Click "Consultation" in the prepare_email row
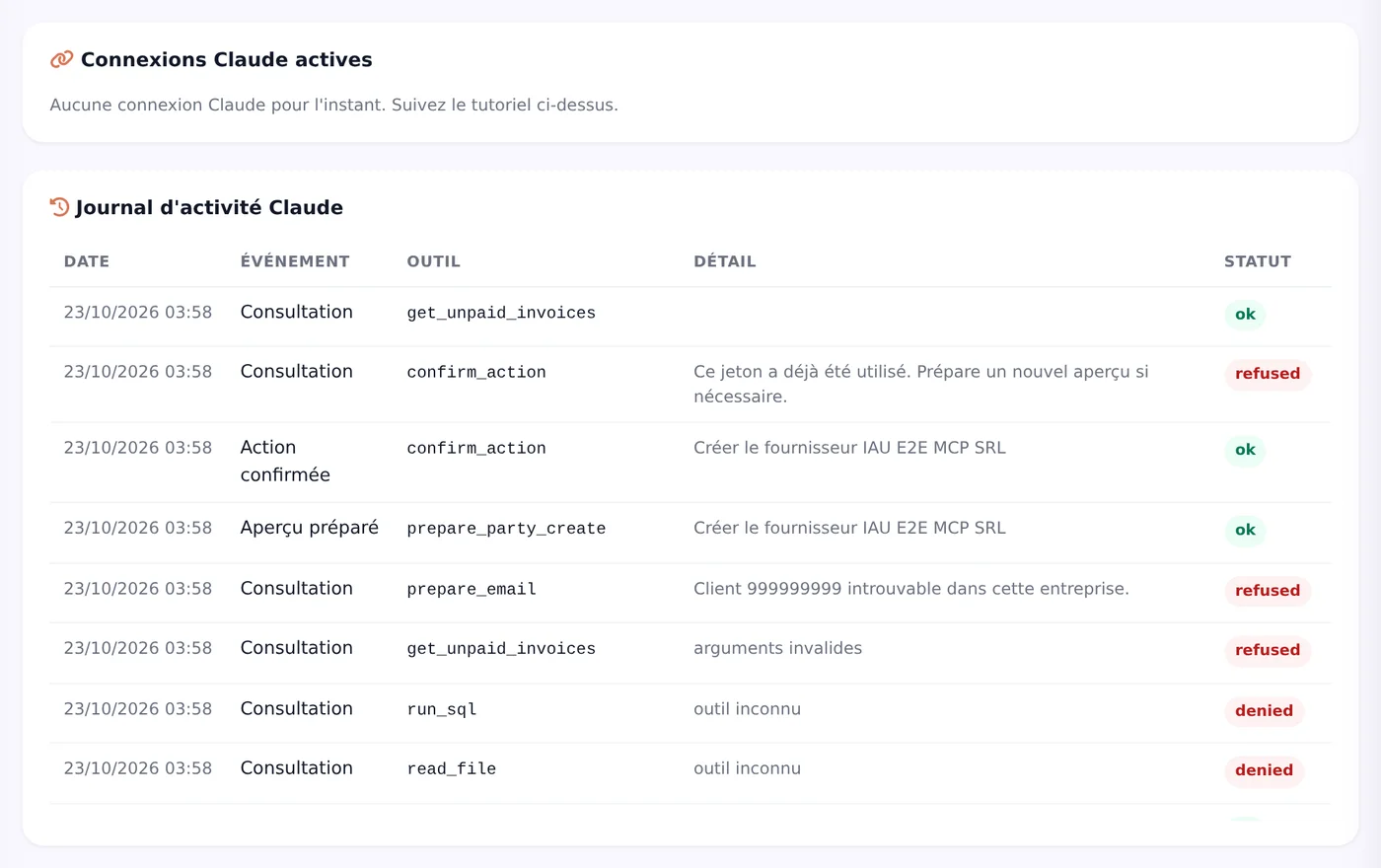 point(297,589)
